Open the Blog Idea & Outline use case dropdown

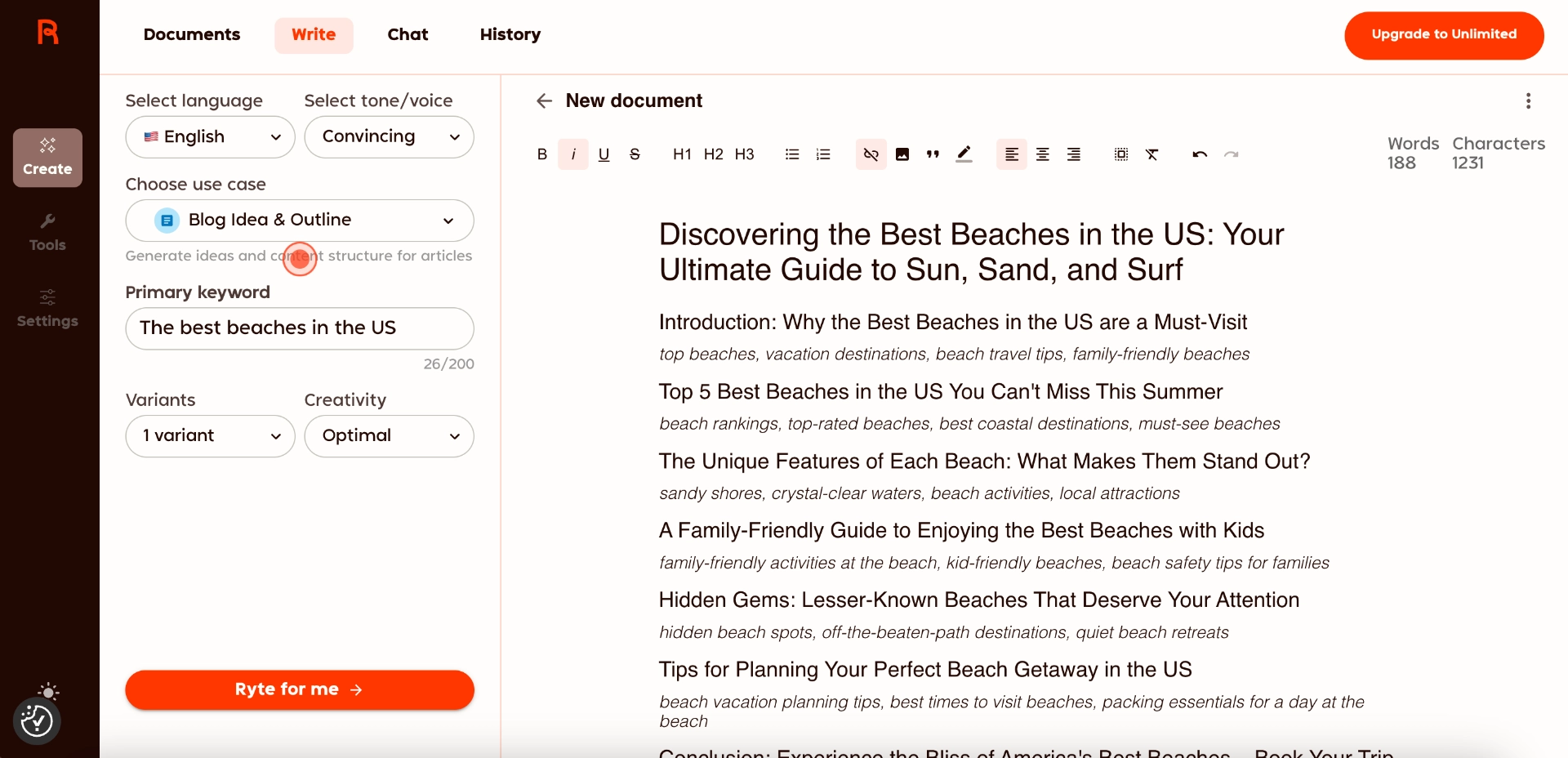tap(299, 221)
